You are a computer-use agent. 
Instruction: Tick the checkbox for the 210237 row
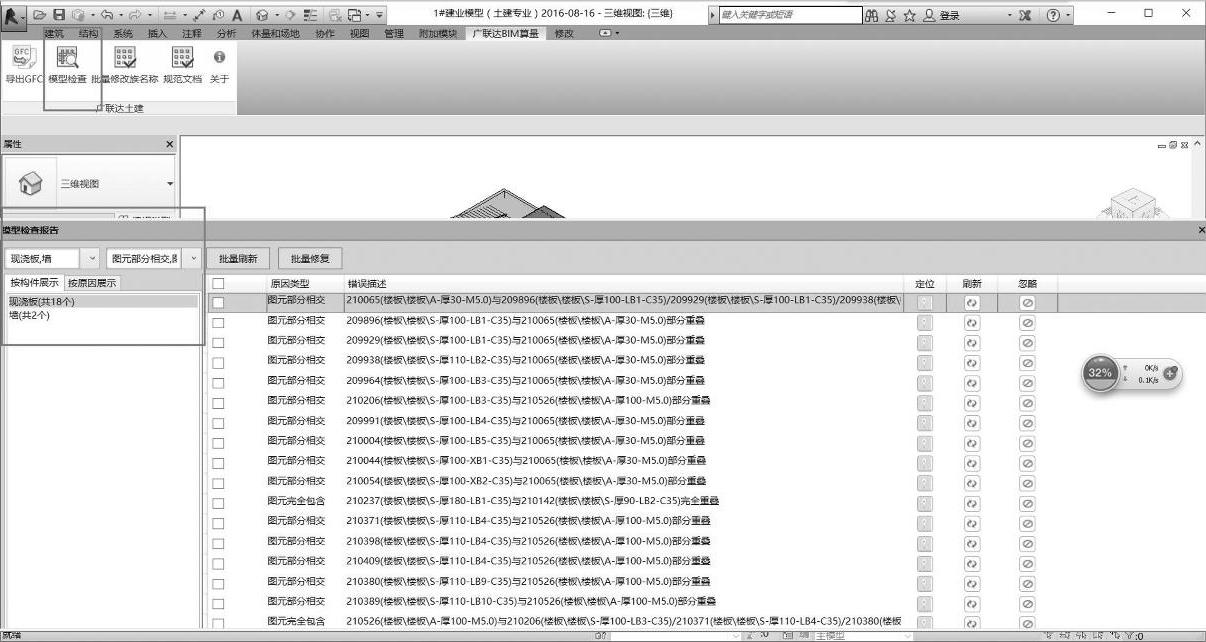218,502
